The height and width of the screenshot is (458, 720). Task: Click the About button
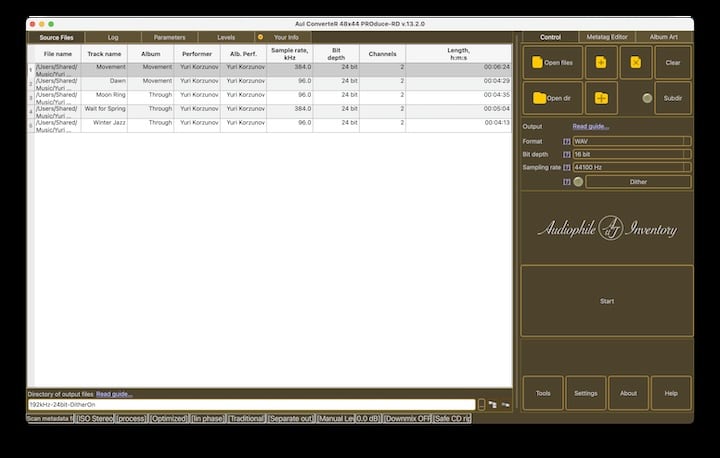[x=628, y=393]
